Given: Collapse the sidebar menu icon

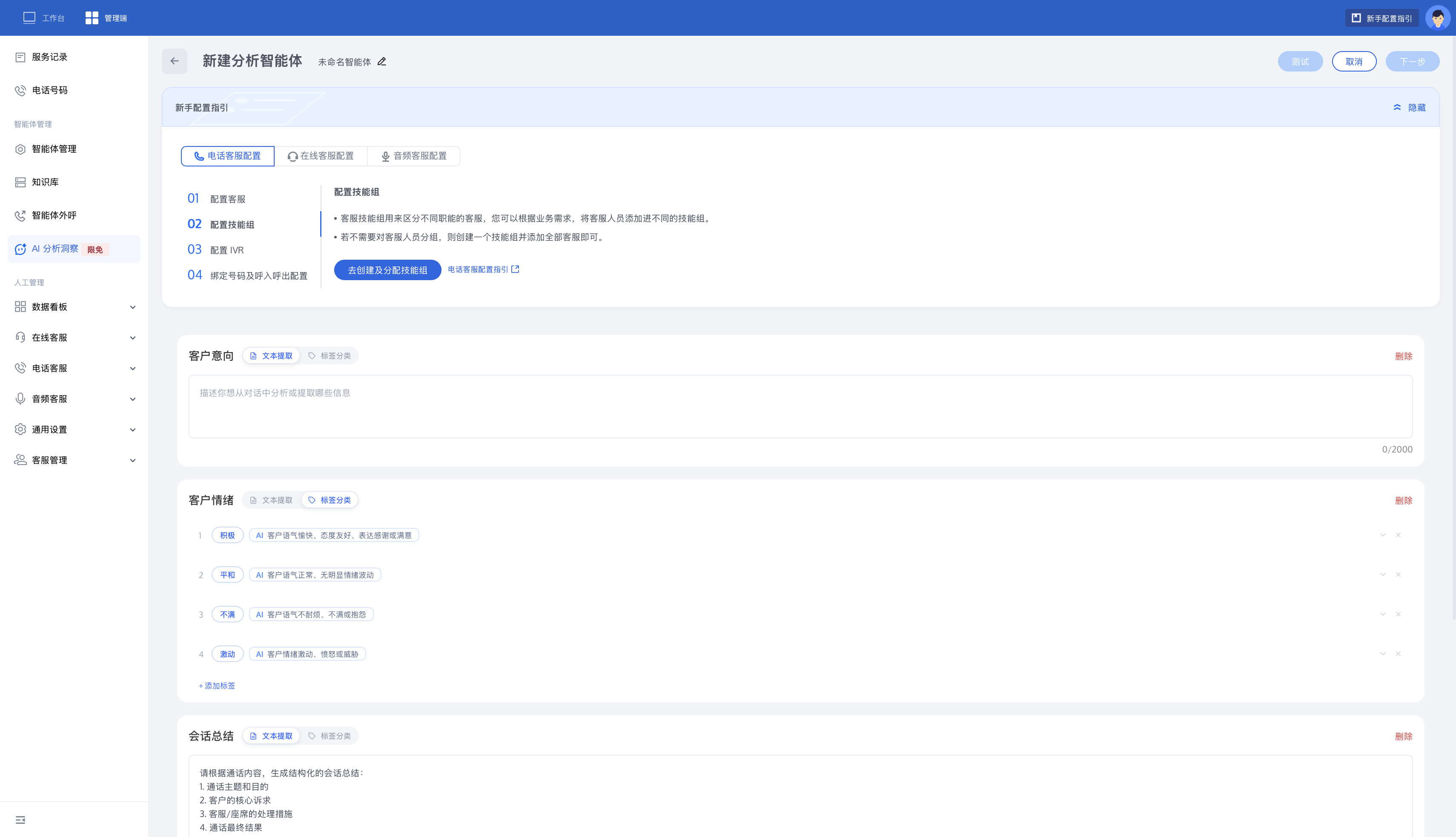Looking at the screenshot, I should click(x=21, y=820).
